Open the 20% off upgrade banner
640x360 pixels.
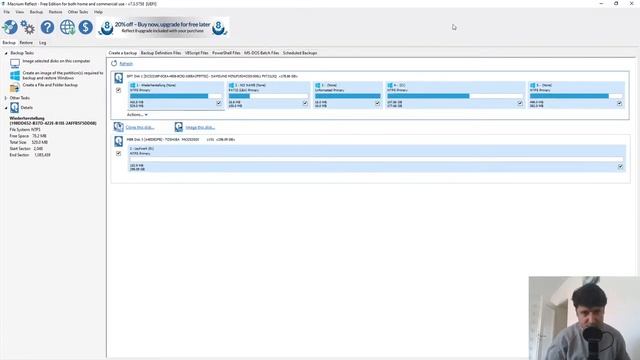coord(163,27)
